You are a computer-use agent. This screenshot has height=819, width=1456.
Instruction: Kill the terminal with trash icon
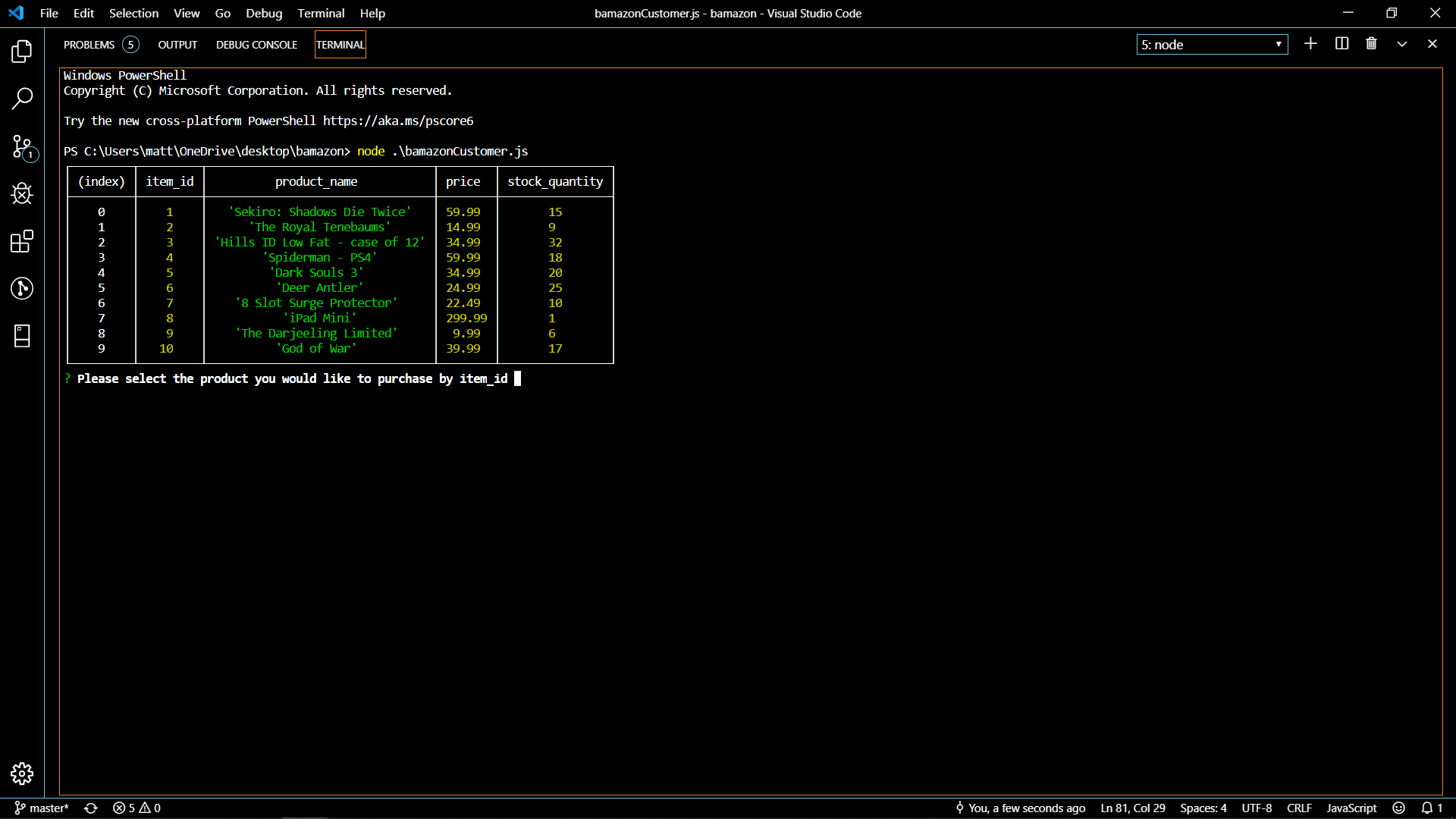pyautogui.click(x=1371, y=44)
